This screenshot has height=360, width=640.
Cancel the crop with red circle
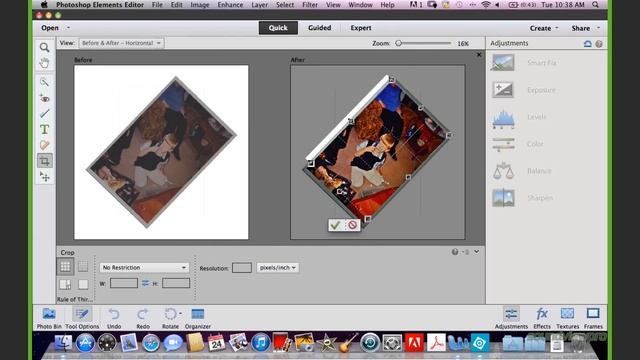(x=352, y=225)
